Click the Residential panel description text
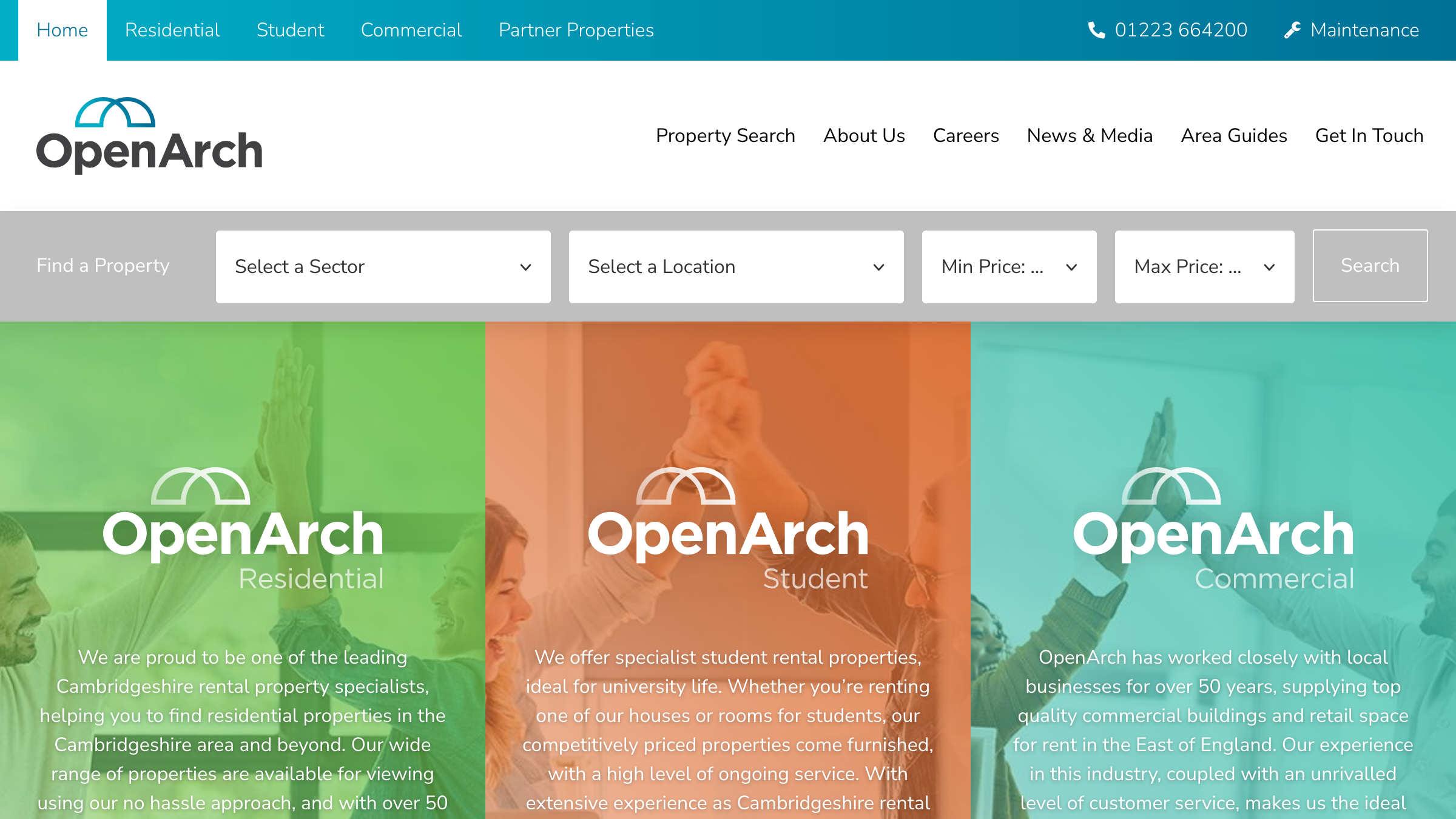Screen dimensions: 1456x819 click(243, 731)
